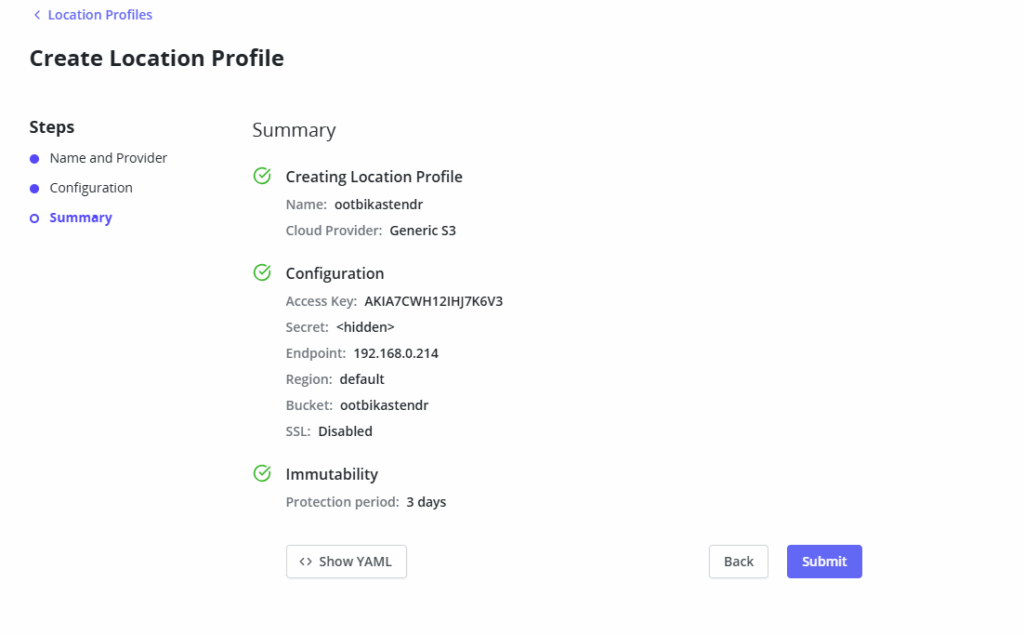
Task: Click the hollow circle beside Summary step
Action: coord(36,217)
